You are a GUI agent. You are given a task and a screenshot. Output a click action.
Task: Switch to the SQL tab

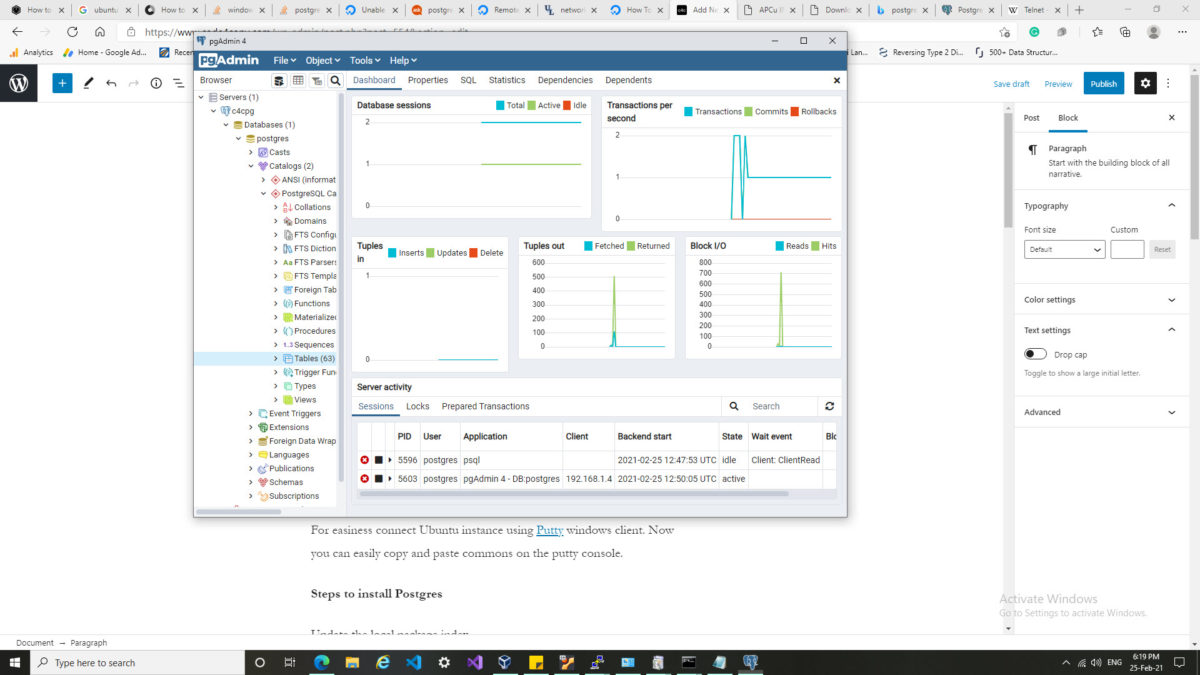click(468, 80)
